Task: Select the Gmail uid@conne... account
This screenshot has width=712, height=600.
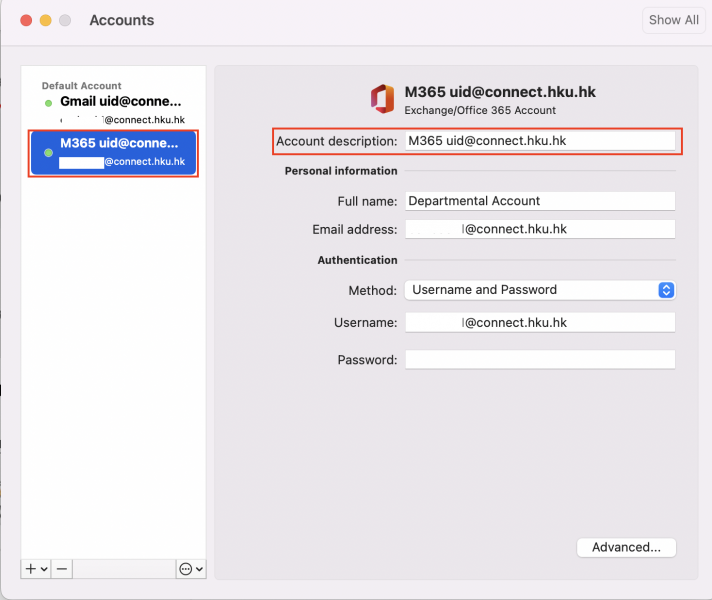Action: click(x=114, y=109)
